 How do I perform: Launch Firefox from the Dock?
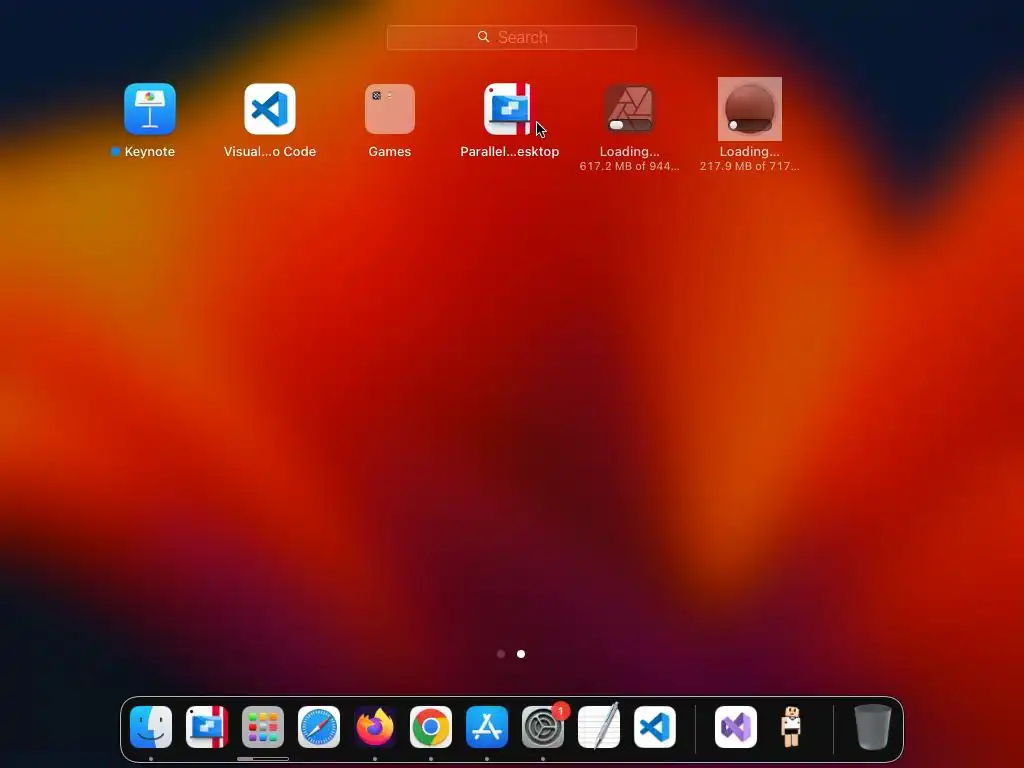[x=375, y=727]
